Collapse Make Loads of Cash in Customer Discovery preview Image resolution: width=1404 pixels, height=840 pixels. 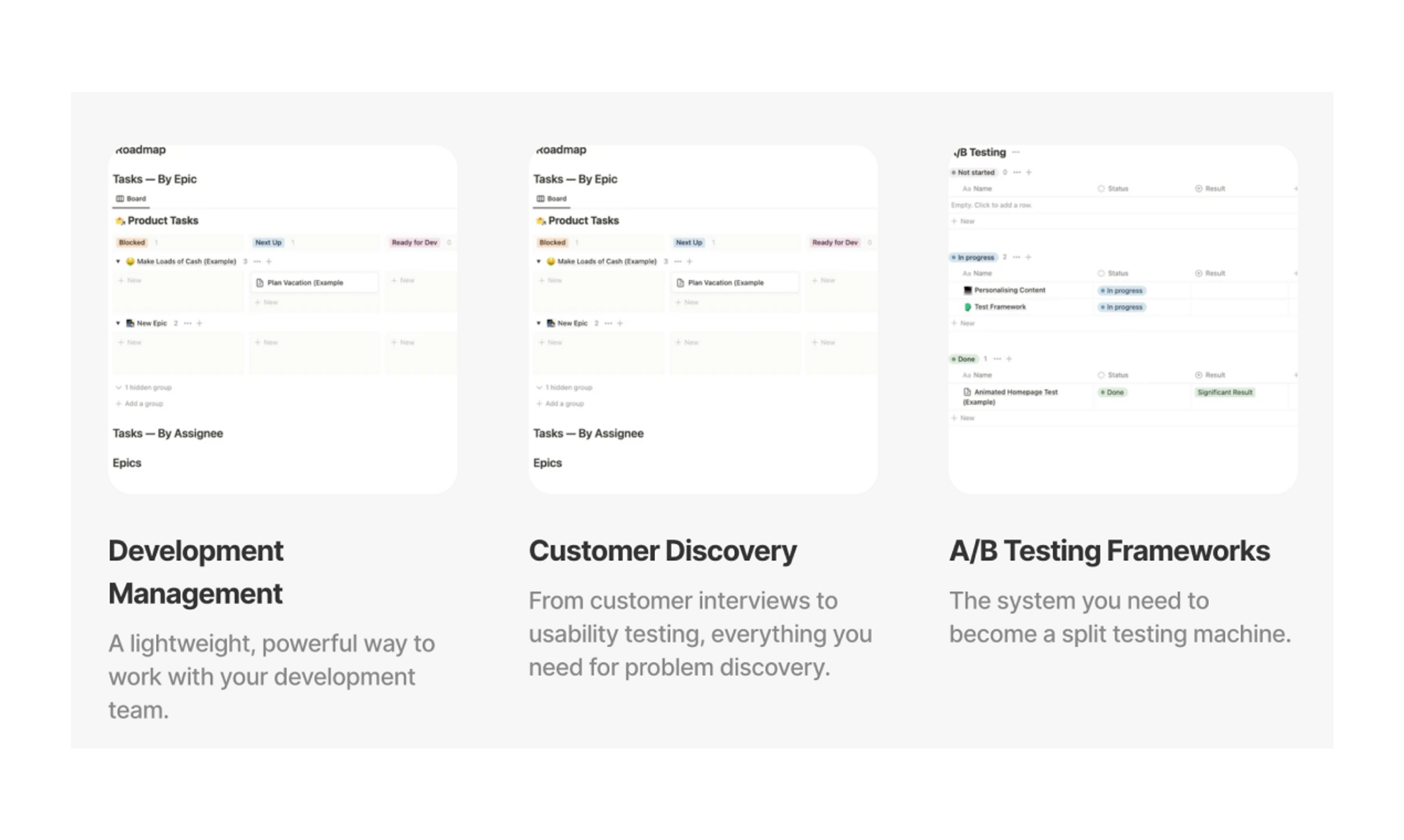pyautogui.click(x=538, y=262)
